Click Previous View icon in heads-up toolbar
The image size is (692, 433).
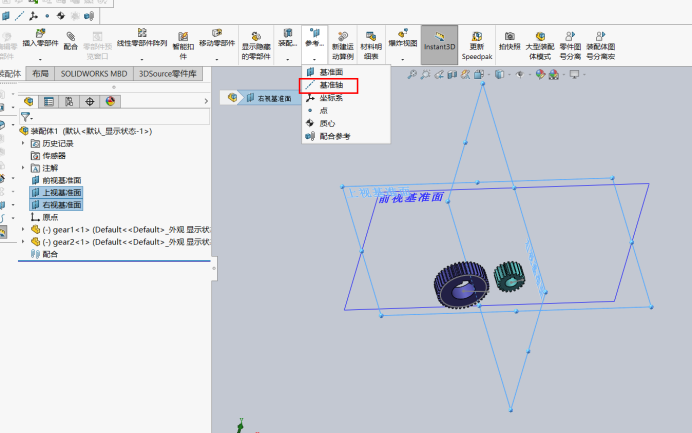pyautogui.click(x=439, y=75)
